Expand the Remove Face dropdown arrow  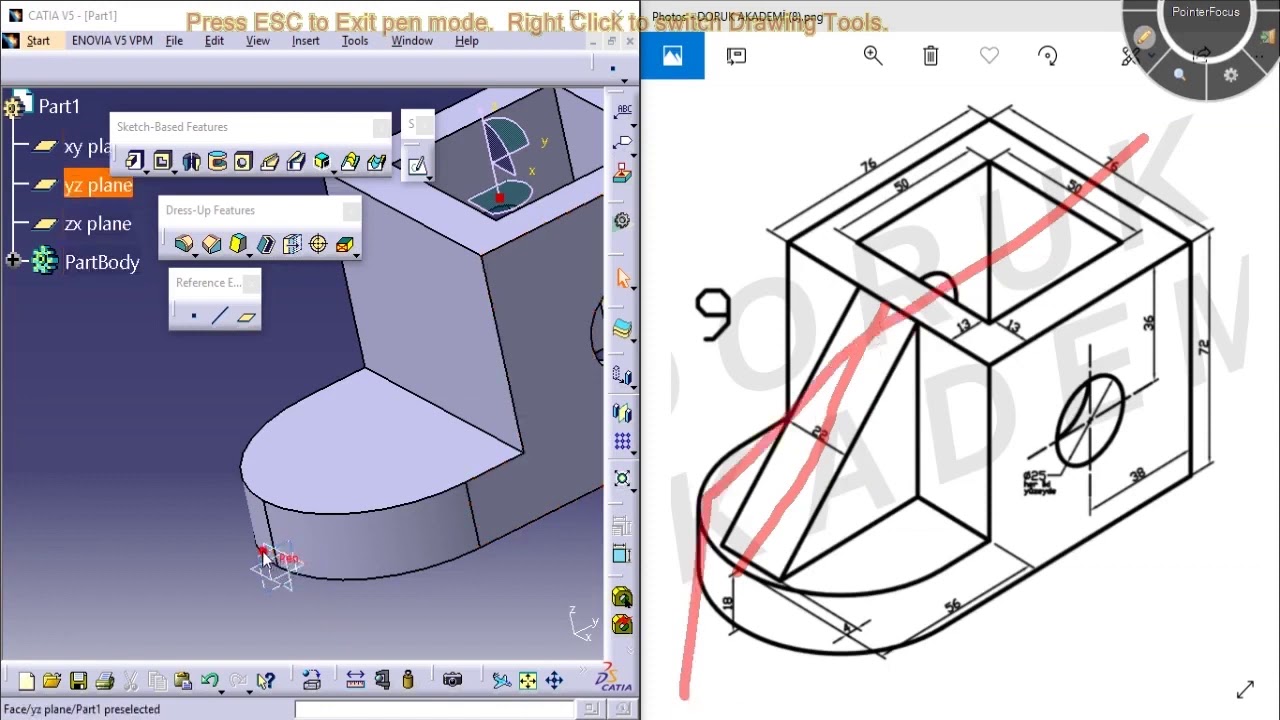point(356,254)
